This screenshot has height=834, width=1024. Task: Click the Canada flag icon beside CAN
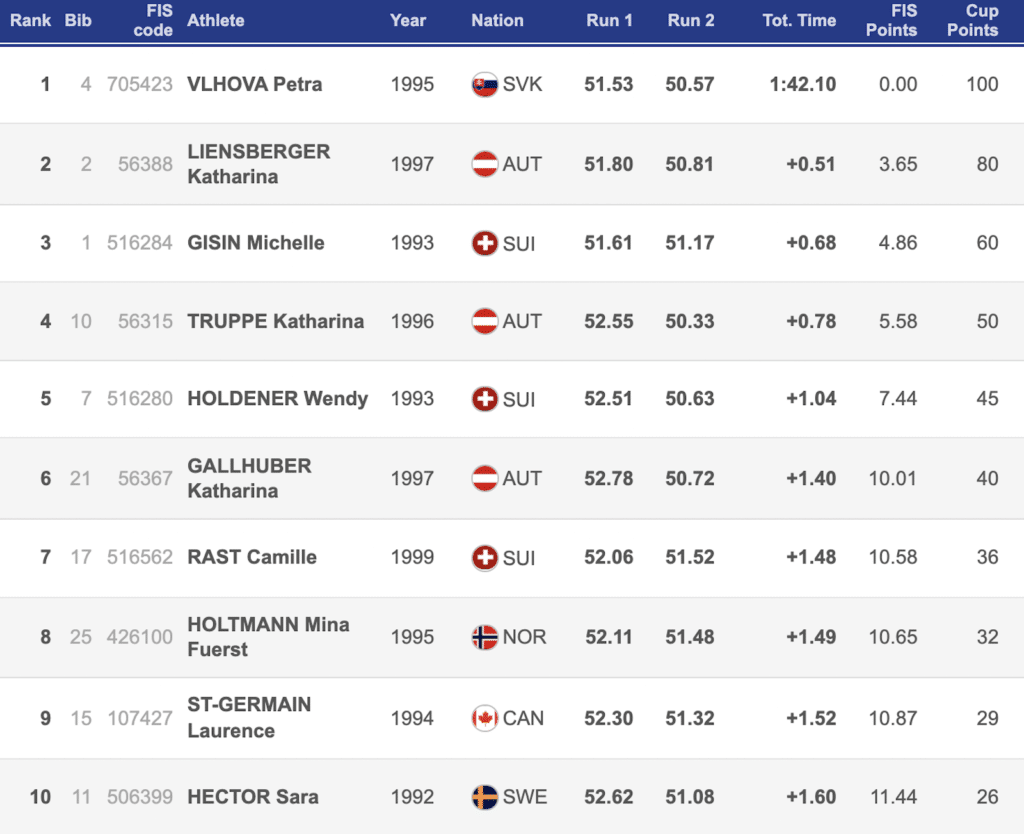[x=484, y=718]
